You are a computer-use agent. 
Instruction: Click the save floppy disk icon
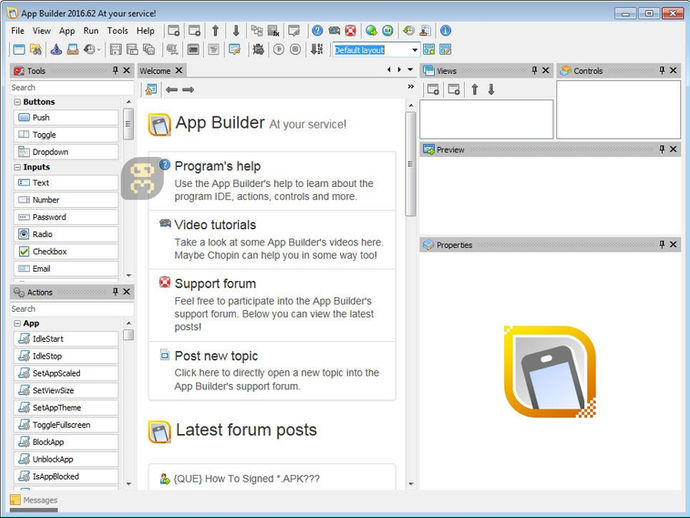[x=116, y=50]
